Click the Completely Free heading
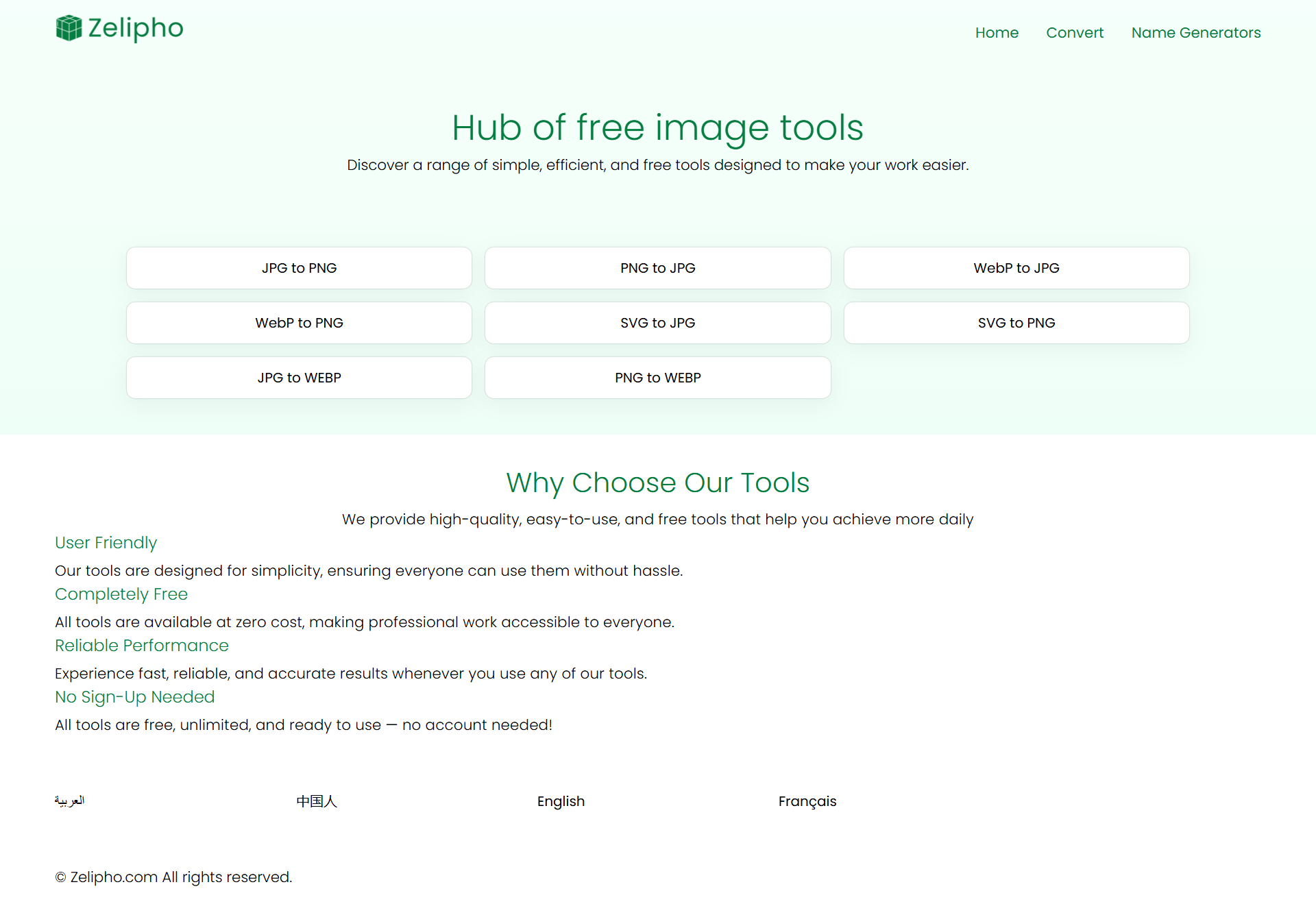The width and height of the screenshot is (1316, 915). [121, 594]
